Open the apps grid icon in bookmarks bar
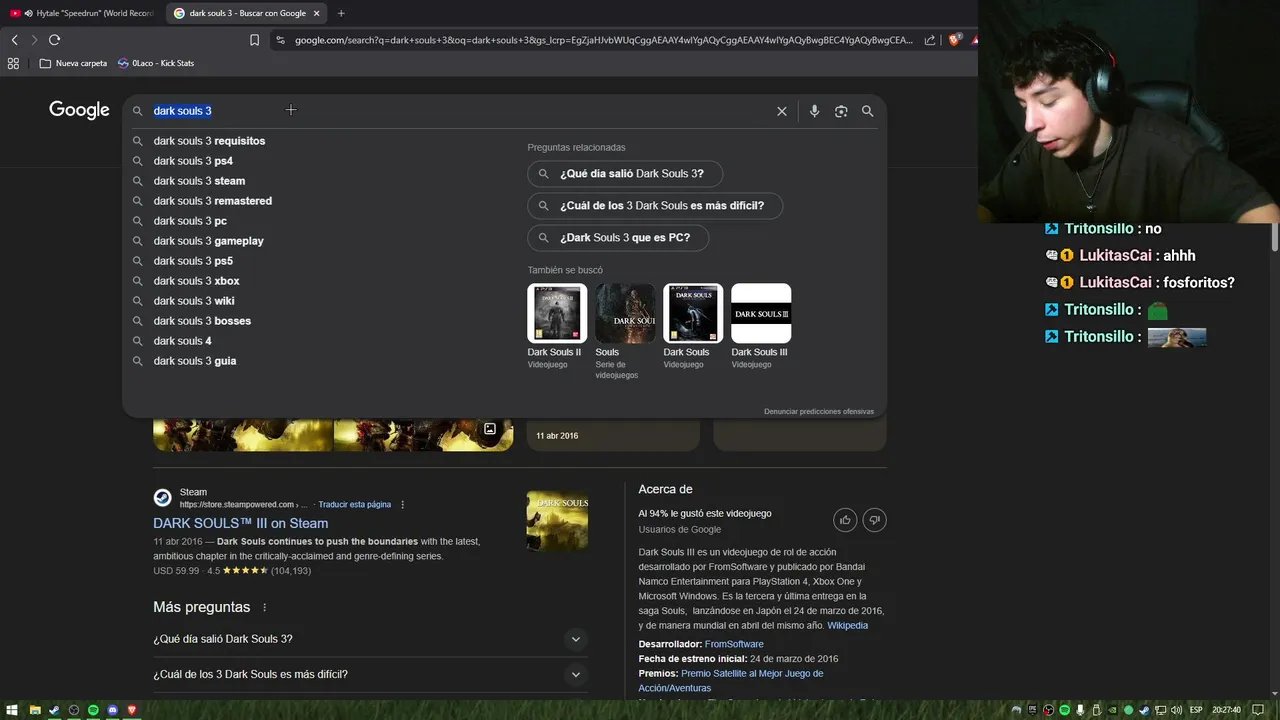 [x=13, y=63]
